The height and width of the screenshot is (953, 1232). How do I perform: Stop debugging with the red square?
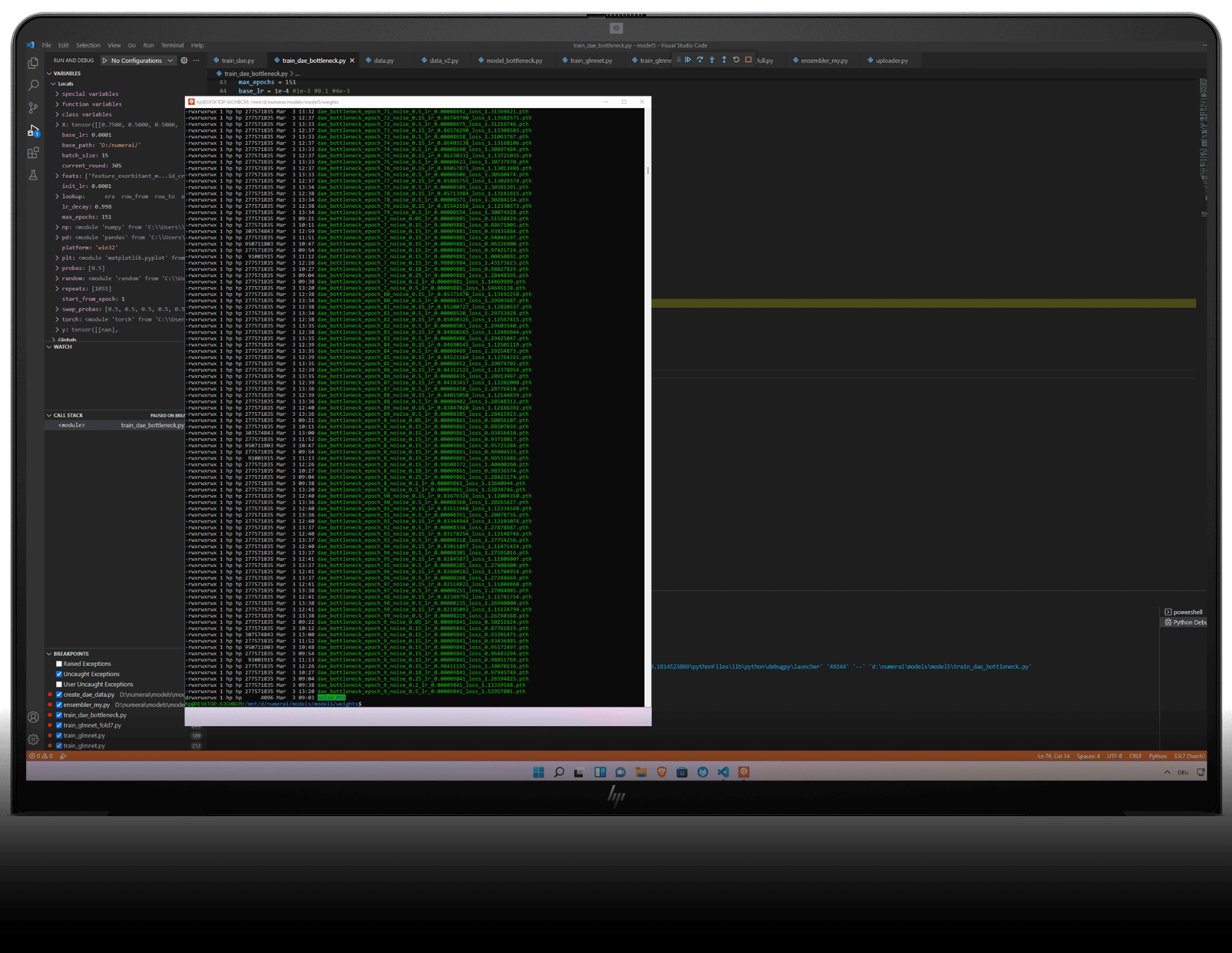[748, 60]
